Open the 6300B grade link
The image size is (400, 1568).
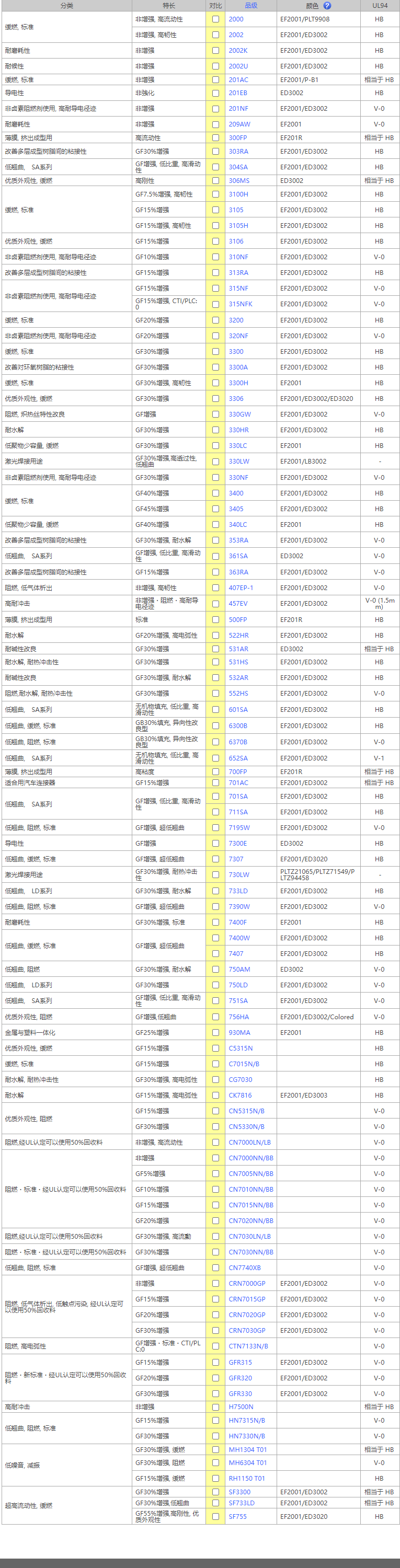pyautogui.click(x=237, y=725)
